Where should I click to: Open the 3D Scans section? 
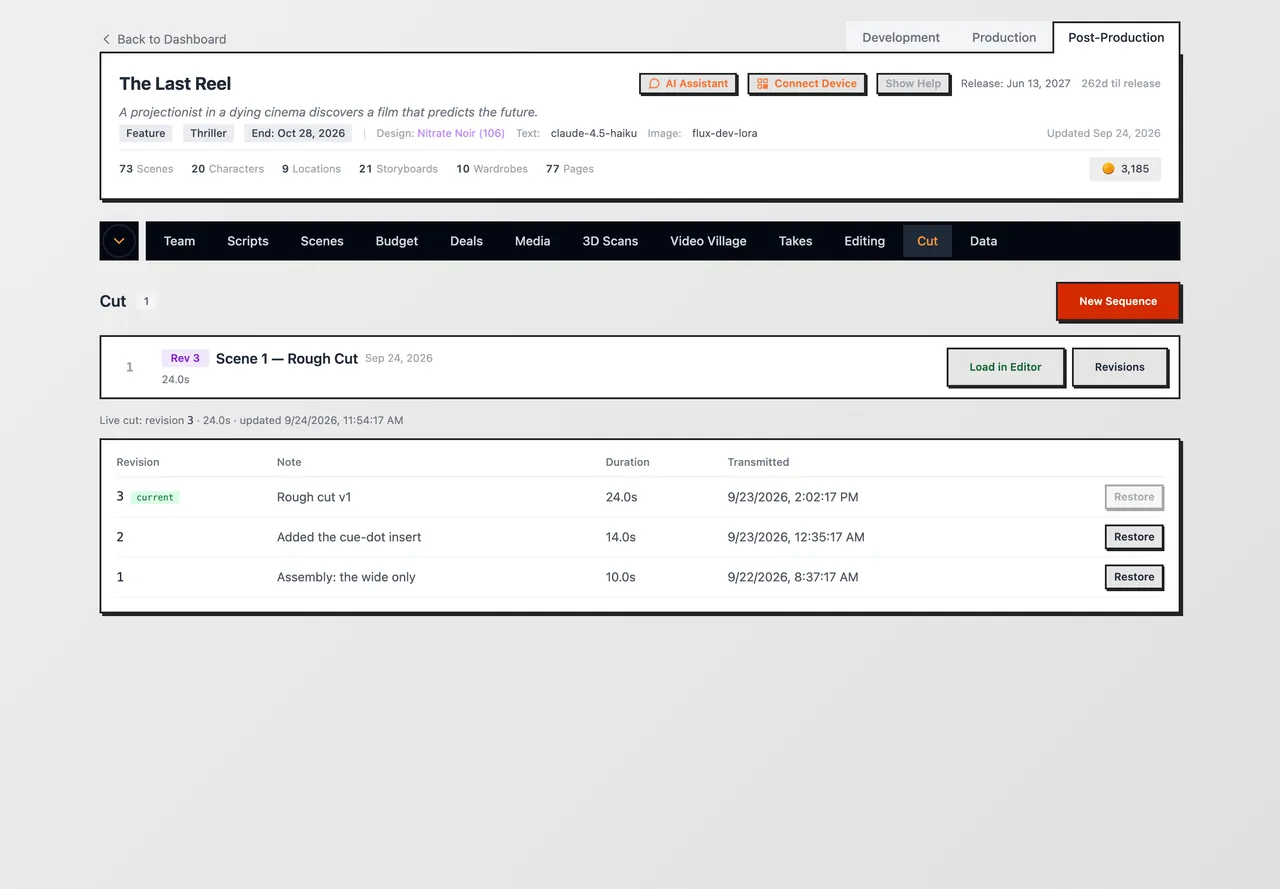click(610, 241)
